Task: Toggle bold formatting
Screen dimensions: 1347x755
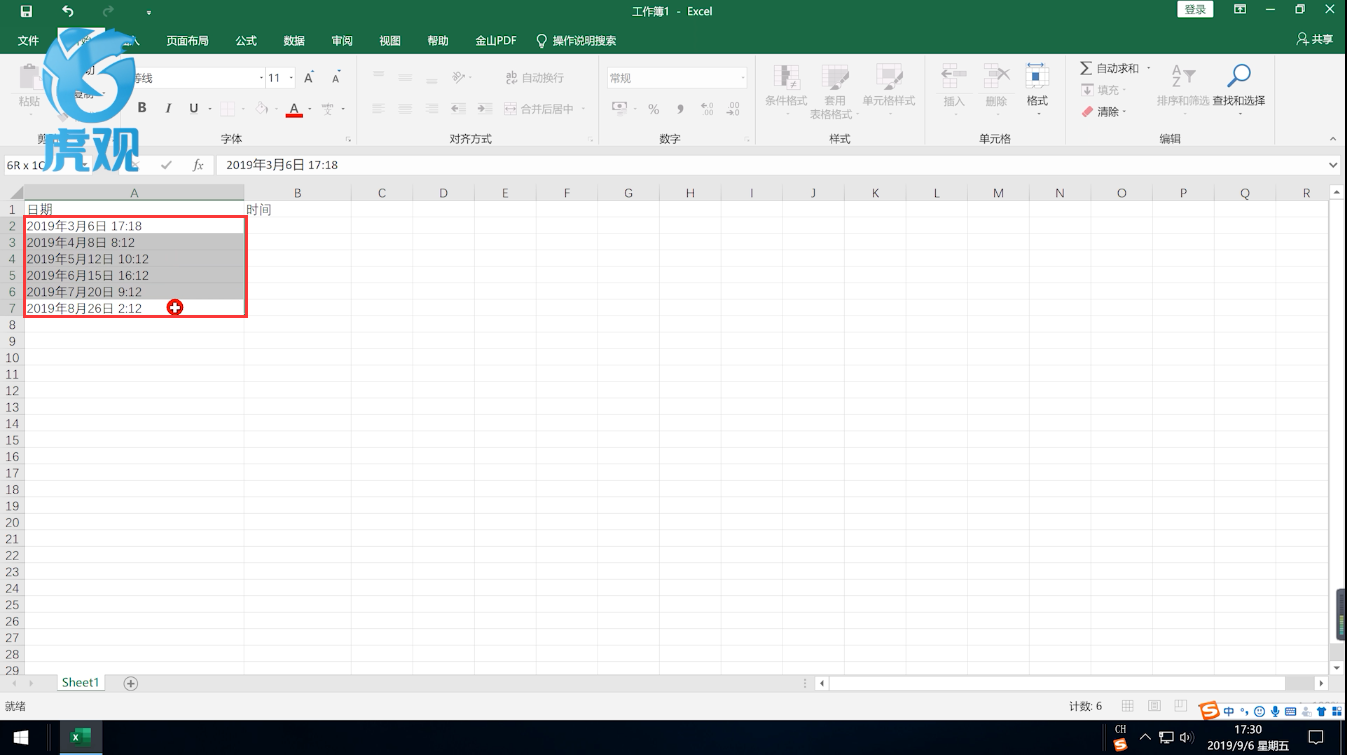Action: click(142, 108)
